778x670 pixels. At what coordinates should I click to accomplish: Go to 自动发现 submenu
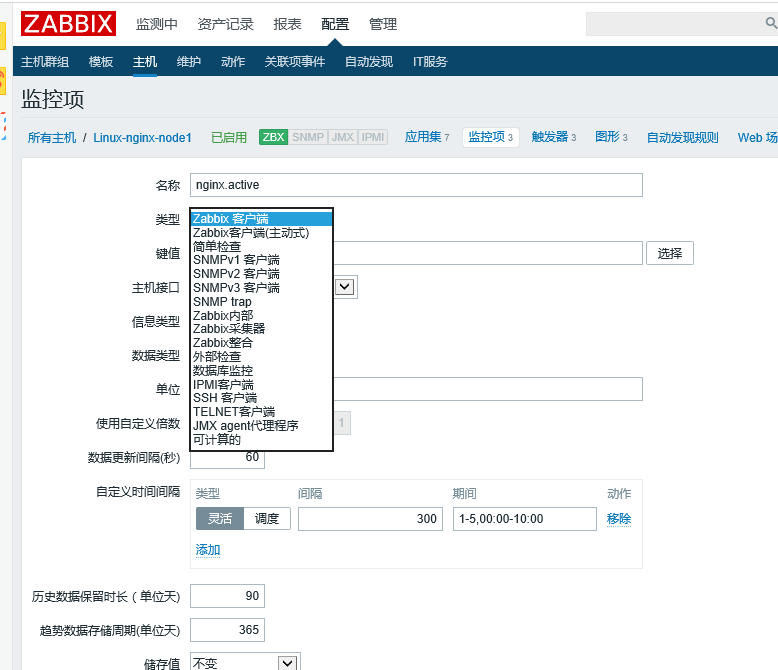(369, 62)
